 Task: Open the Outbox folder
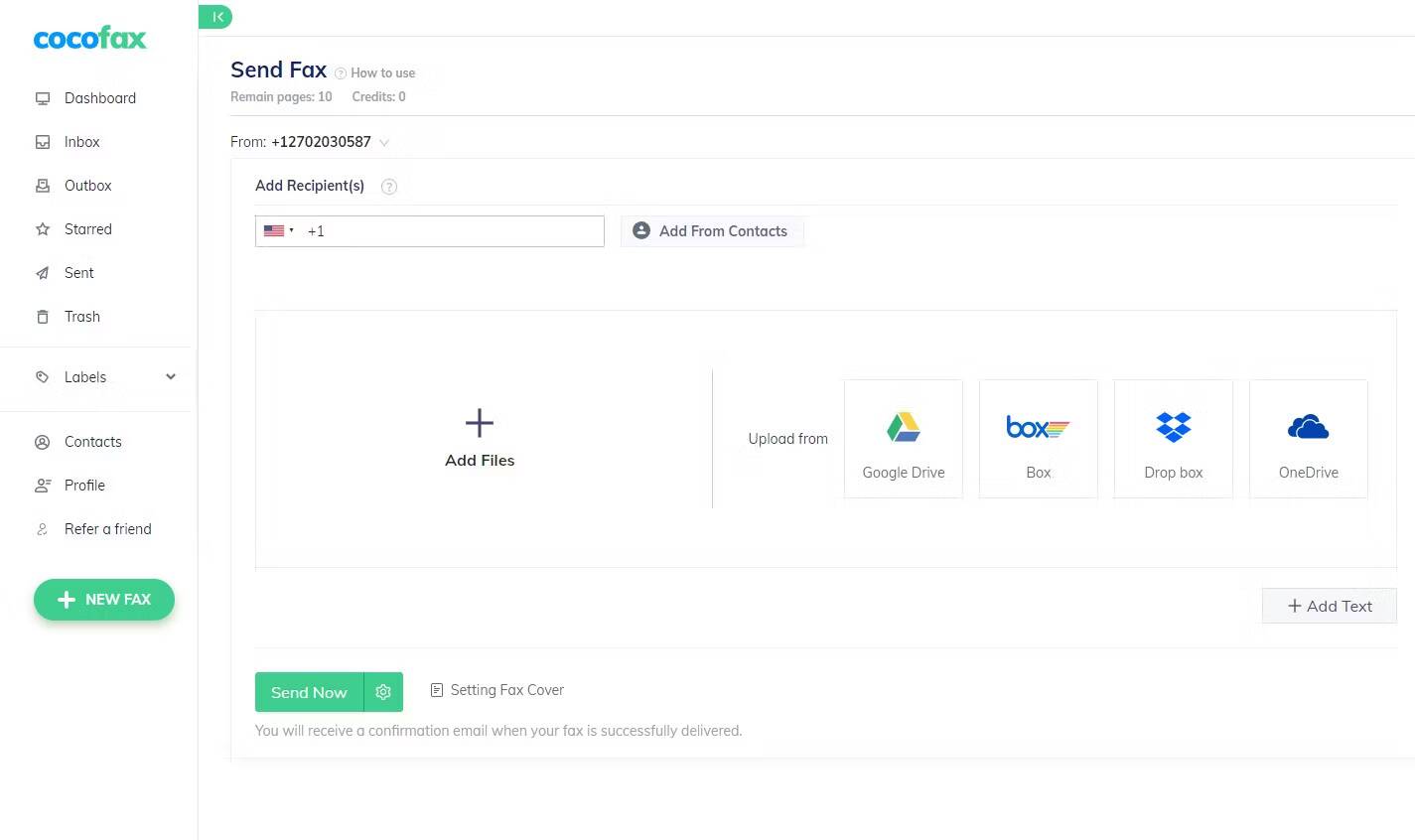(87, 186)
